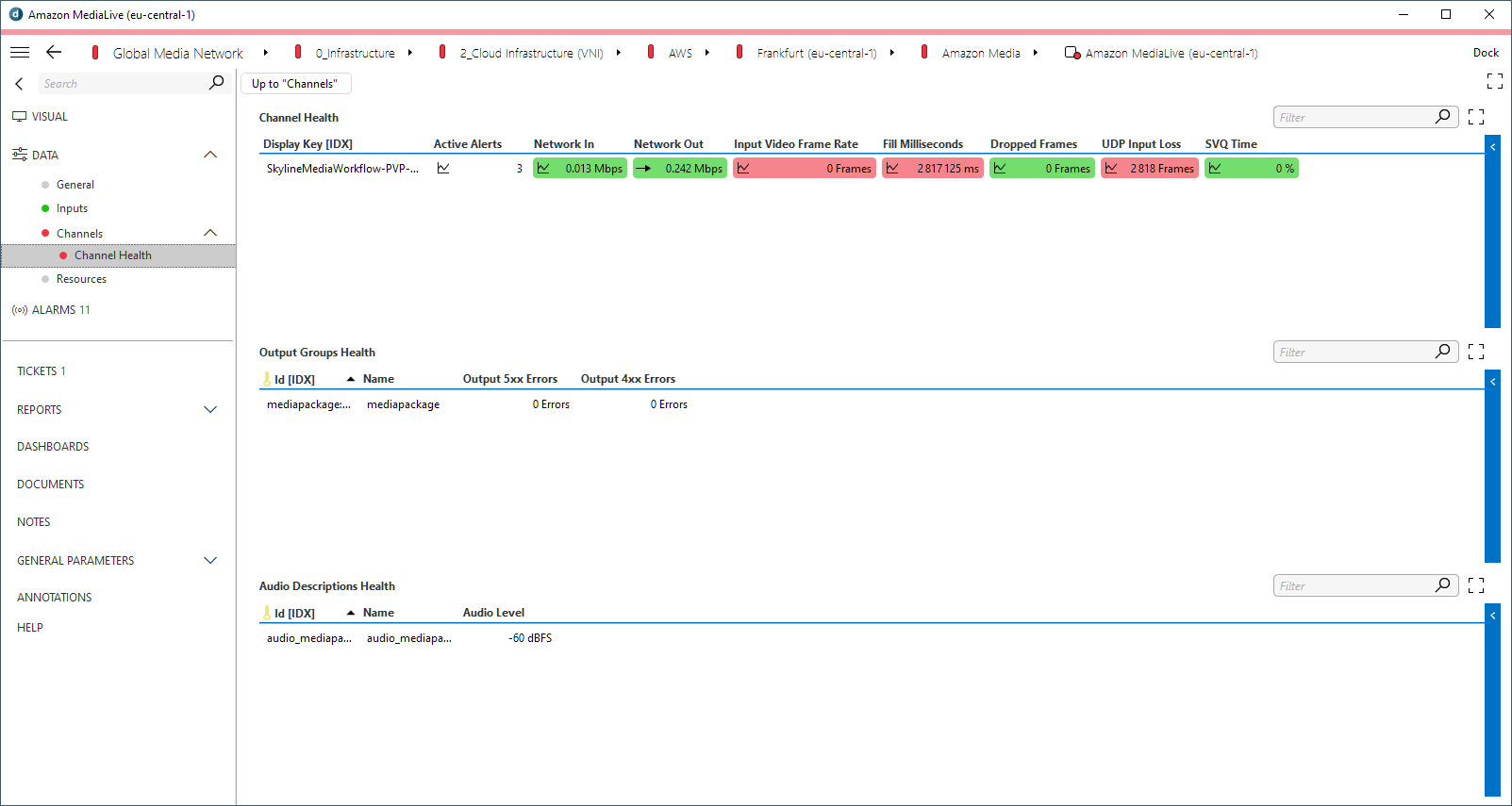Expand Audio Descriptions Health table full screen

pos(1476,585)
